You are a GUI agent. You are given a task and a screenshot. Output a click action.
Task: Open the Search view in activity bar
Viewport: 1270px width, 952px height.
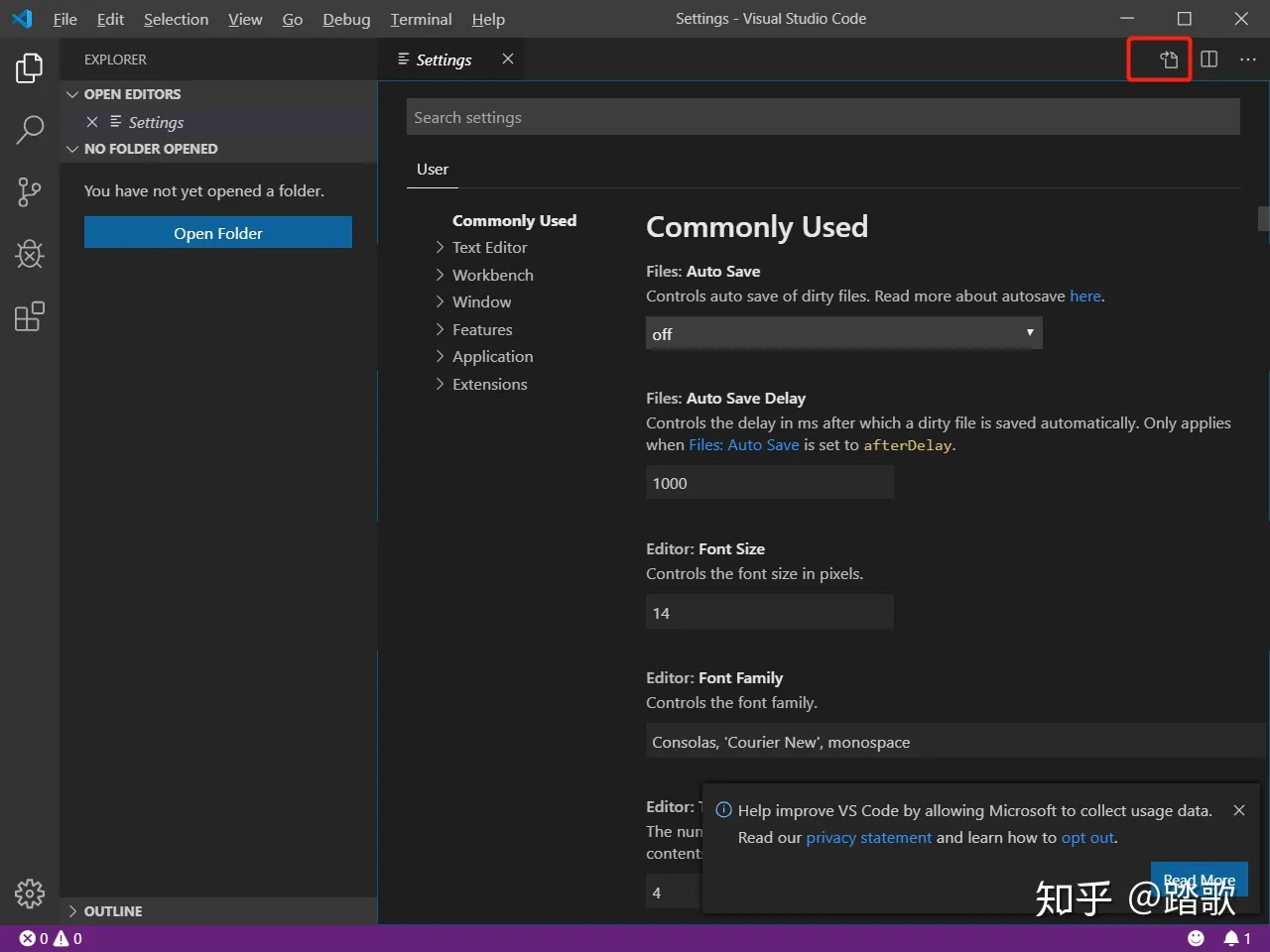click(30, 130)
